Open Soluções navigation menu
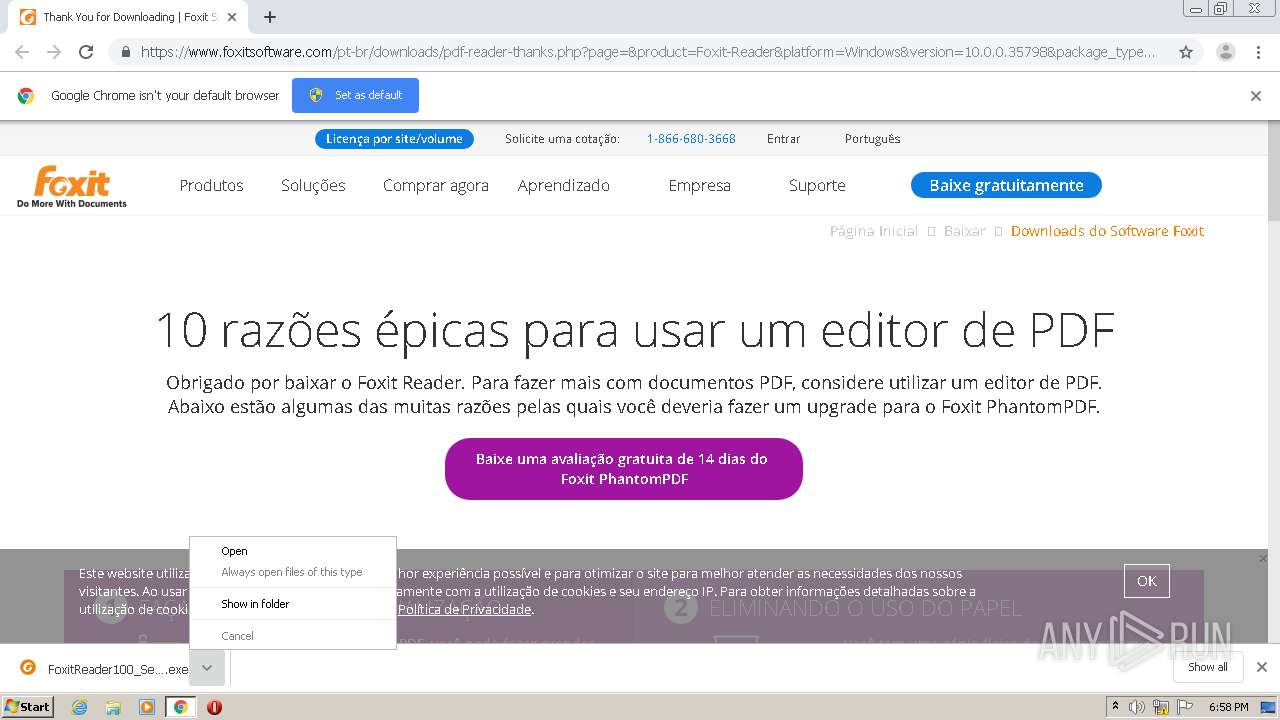 pos(313,185)
